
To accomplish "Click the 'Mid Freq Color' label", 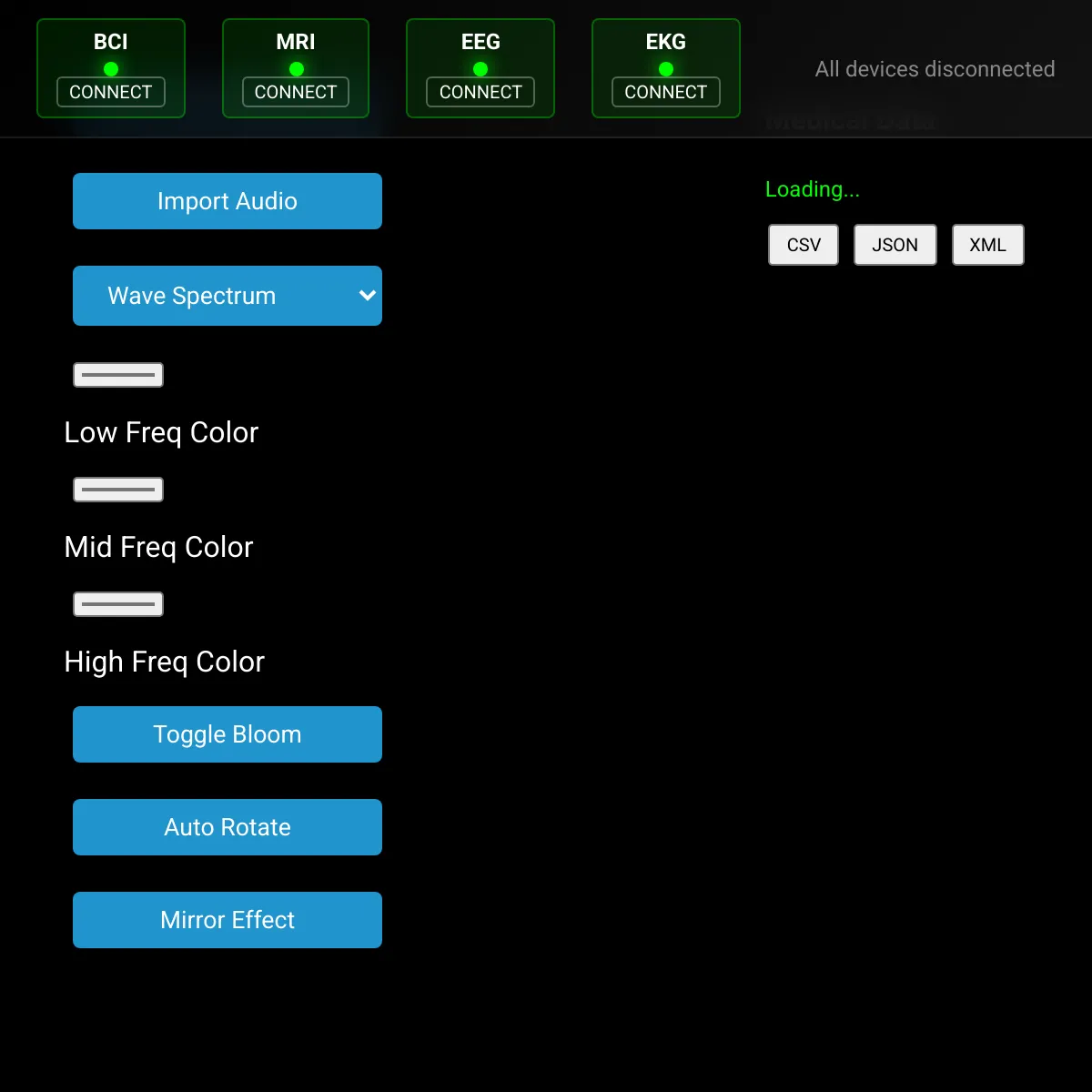I will click(x=158, y=547).
